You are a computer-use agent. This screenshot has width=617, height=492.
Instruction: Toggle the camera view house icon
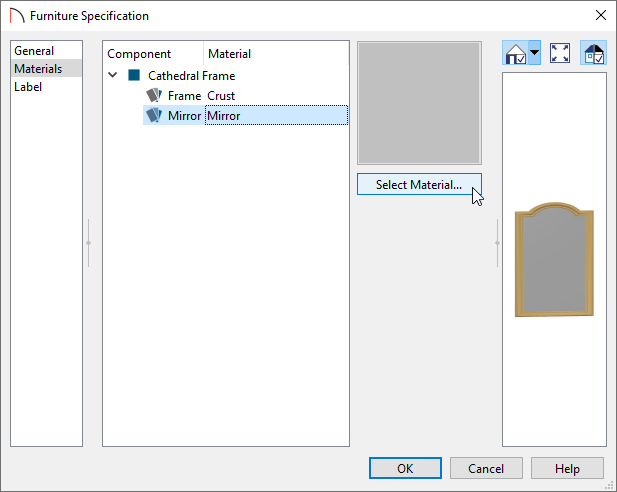click(x=515, y=53)
